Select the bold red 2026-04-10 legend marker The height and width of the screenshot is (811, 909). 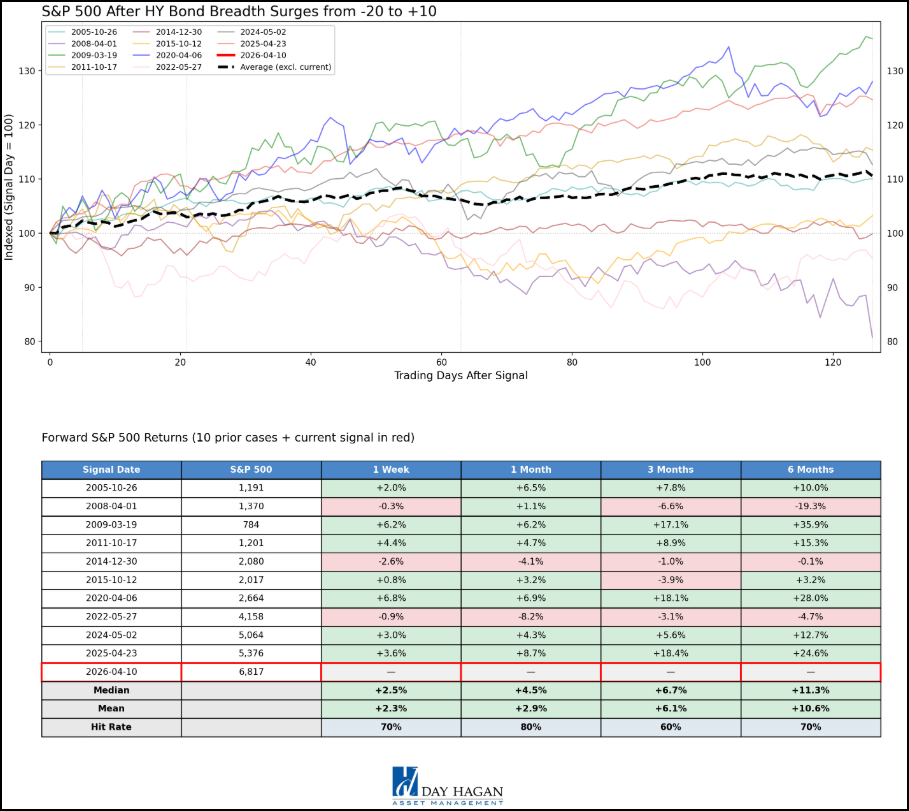[x=225, y=55]
